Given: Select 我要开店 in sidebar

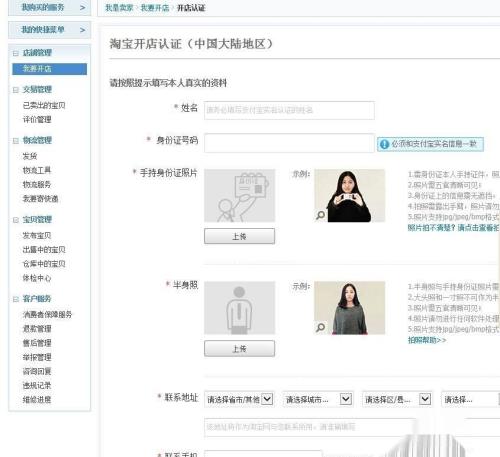Looking at the screenshot, I should [x=50, y=69].
